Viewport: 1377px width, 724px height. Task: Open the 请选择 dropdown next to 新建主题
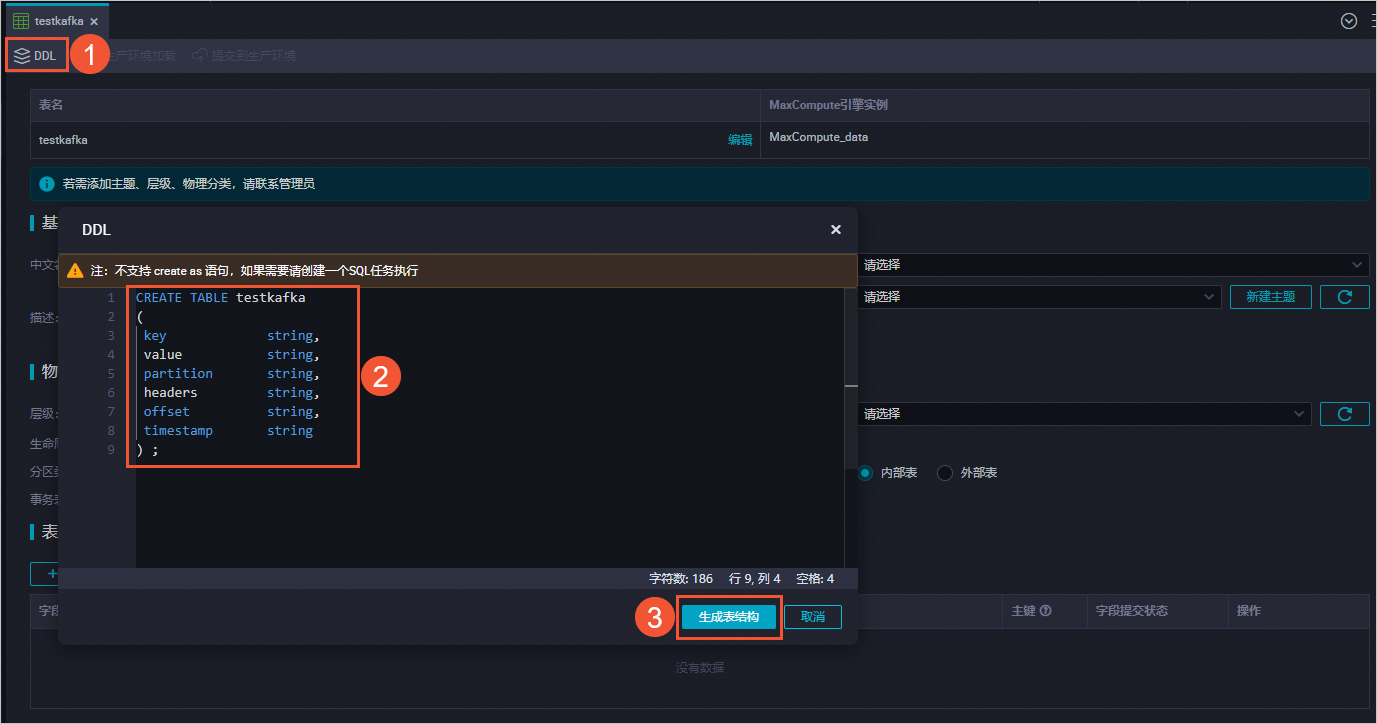(x=1039, y=297)
